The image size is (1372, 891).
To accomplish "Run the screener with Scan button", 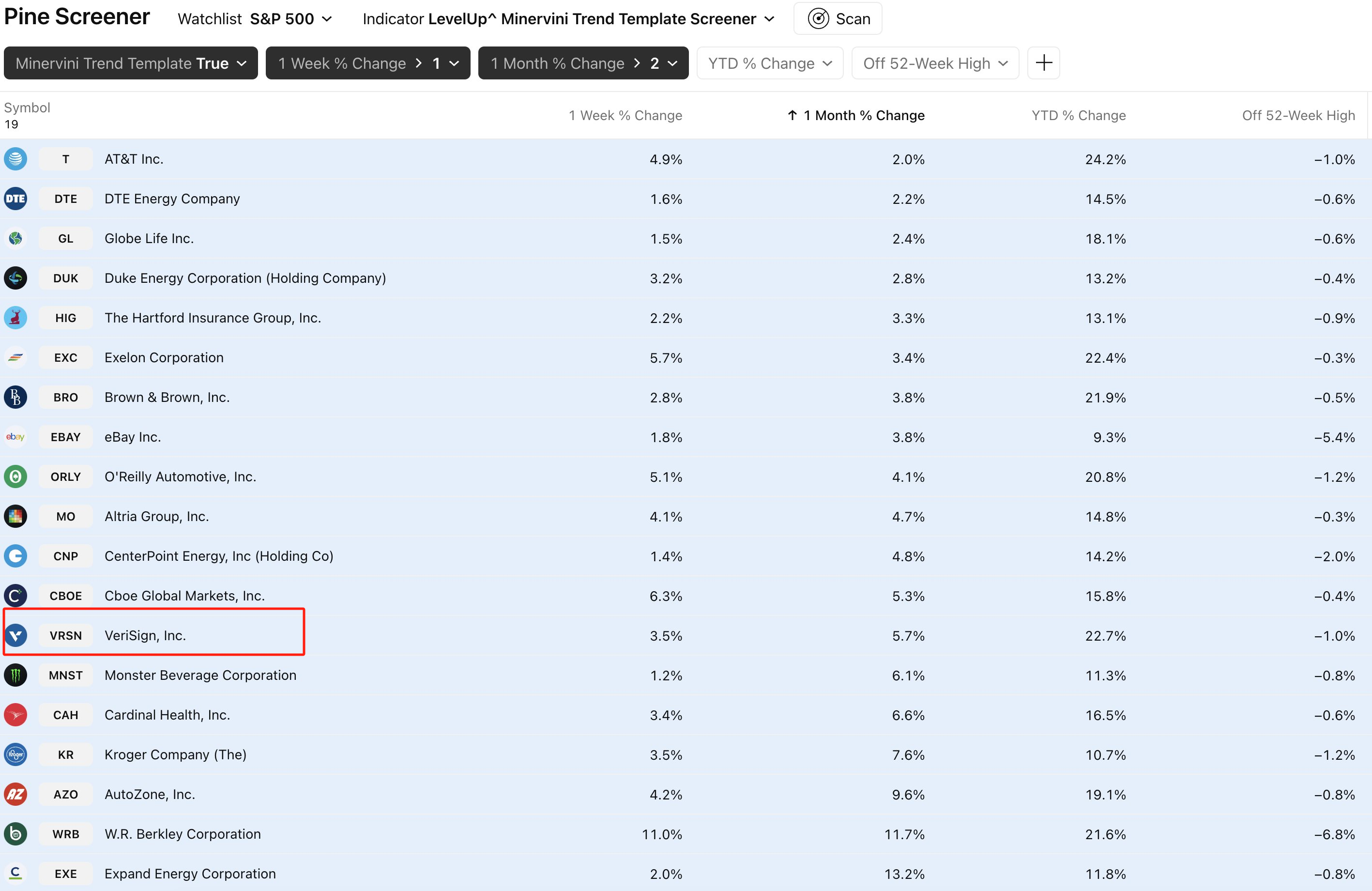I will 838,18.
